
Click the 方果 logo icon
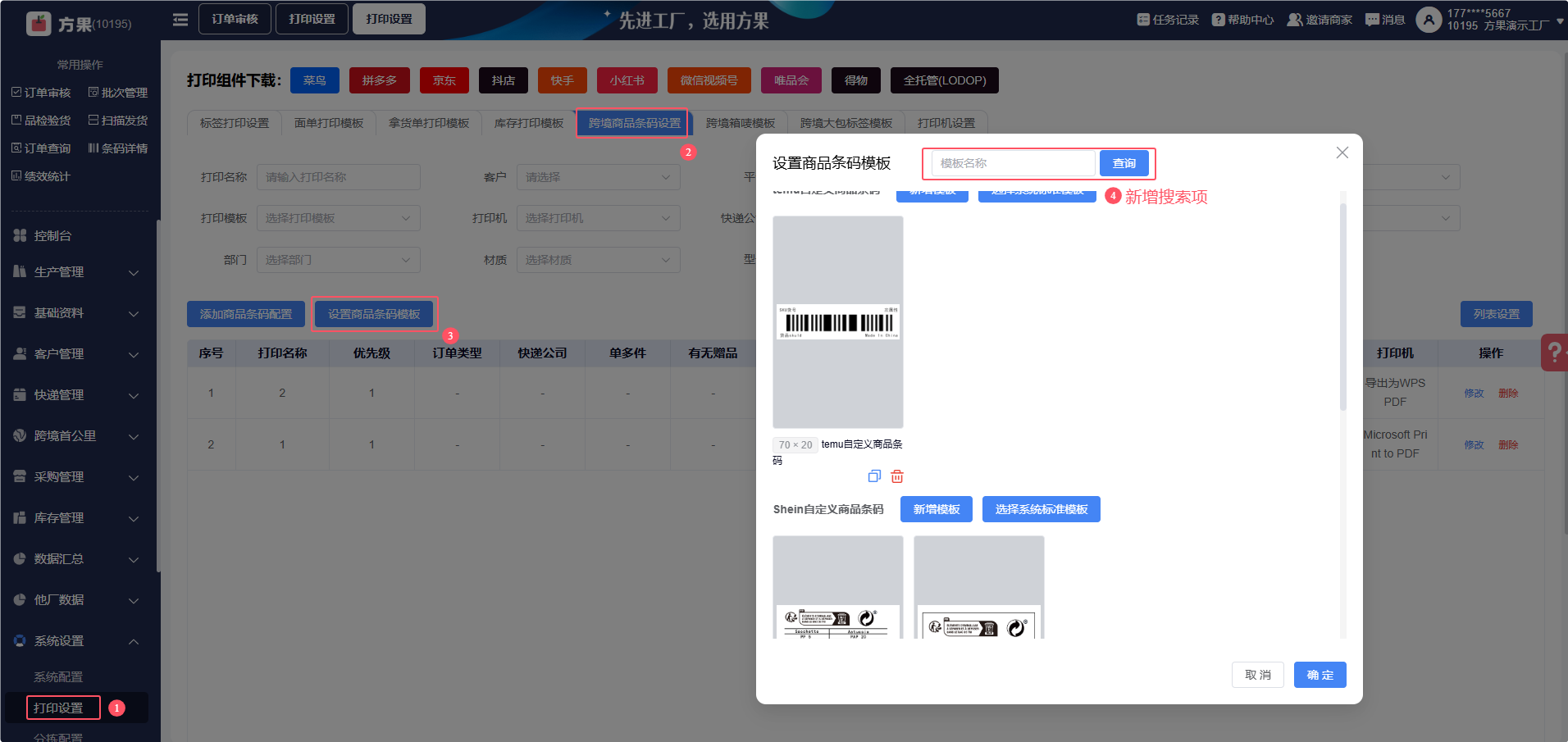(x=39, y=24)
